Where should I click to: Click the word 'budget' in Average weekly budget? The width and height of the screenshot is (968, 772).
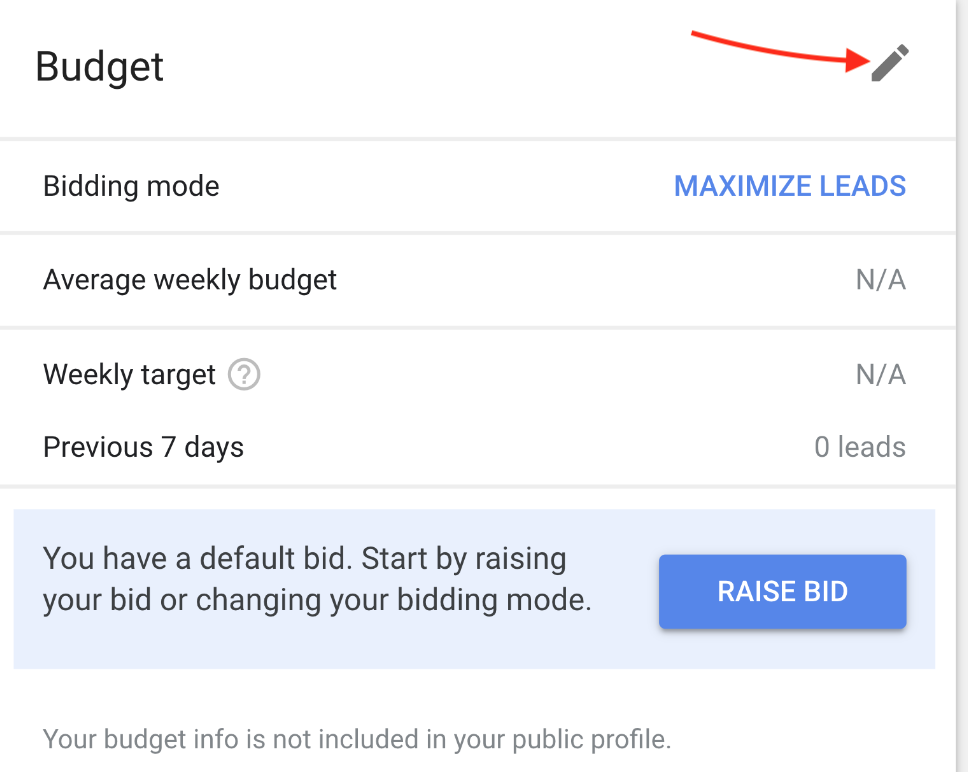pos(293,280)
